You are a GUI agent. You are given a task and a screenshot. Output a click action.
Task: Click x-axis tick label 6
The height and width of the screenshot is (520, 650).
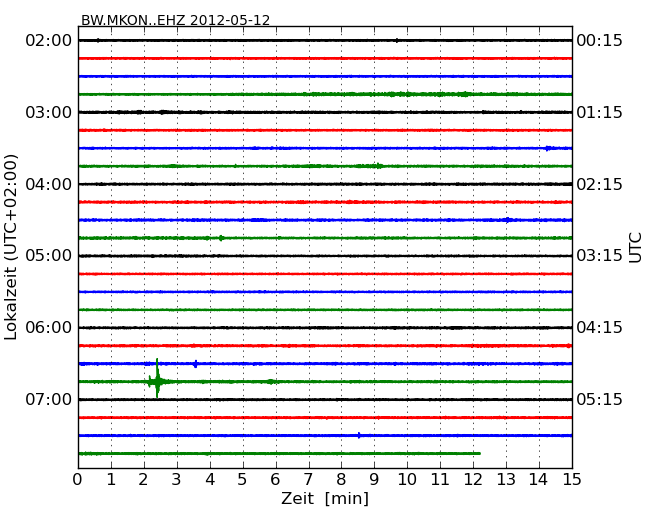click(x=275, y=480)
